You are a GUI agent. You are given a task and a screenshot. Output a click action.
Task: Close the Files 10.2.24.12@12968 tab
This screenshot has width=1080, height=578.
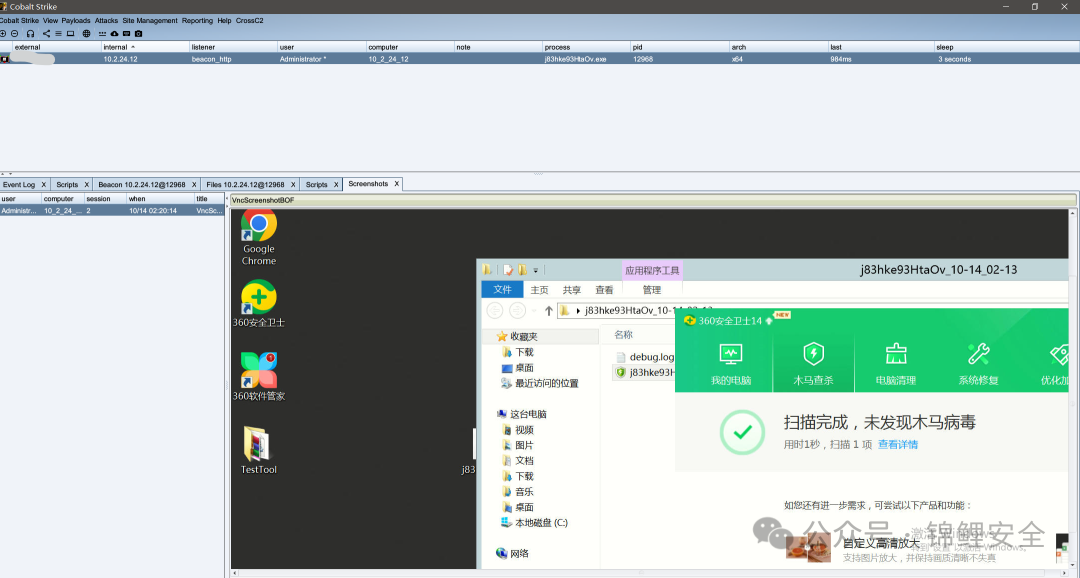293,185
